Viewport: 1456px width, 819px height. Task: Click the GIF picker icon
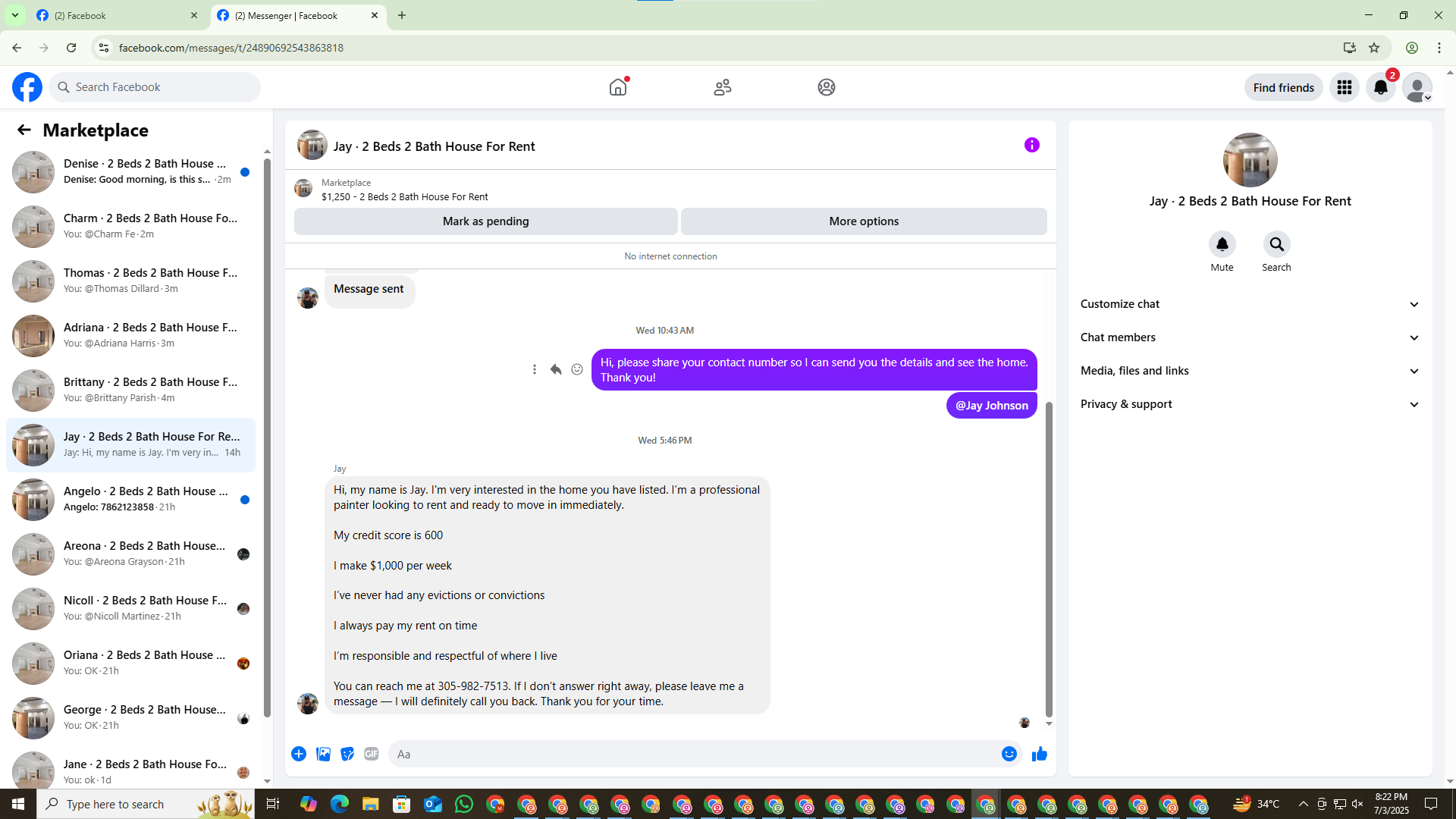371,754
